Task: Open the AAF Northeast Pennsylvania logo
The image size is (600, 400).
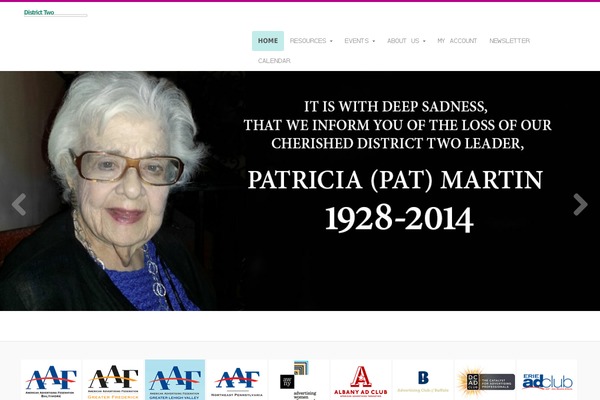Action: click(x=237, y=380)
